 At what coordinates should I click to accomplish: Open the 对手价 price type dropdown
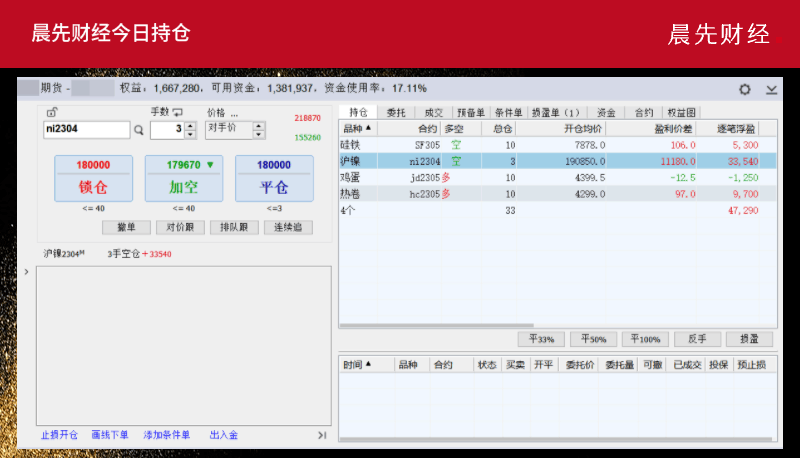point(259,129)
